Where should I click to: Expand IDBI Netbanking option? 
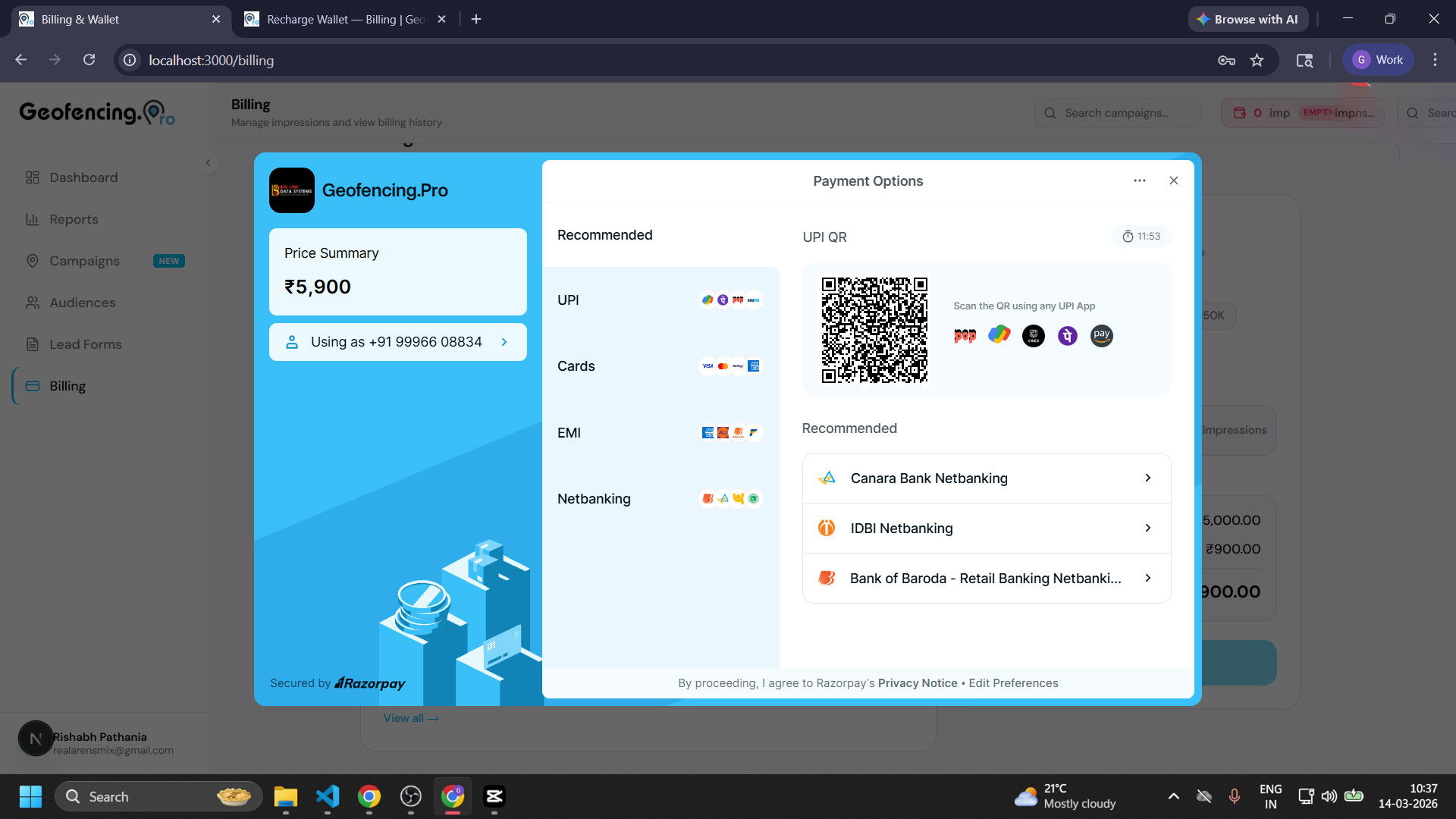985,528
